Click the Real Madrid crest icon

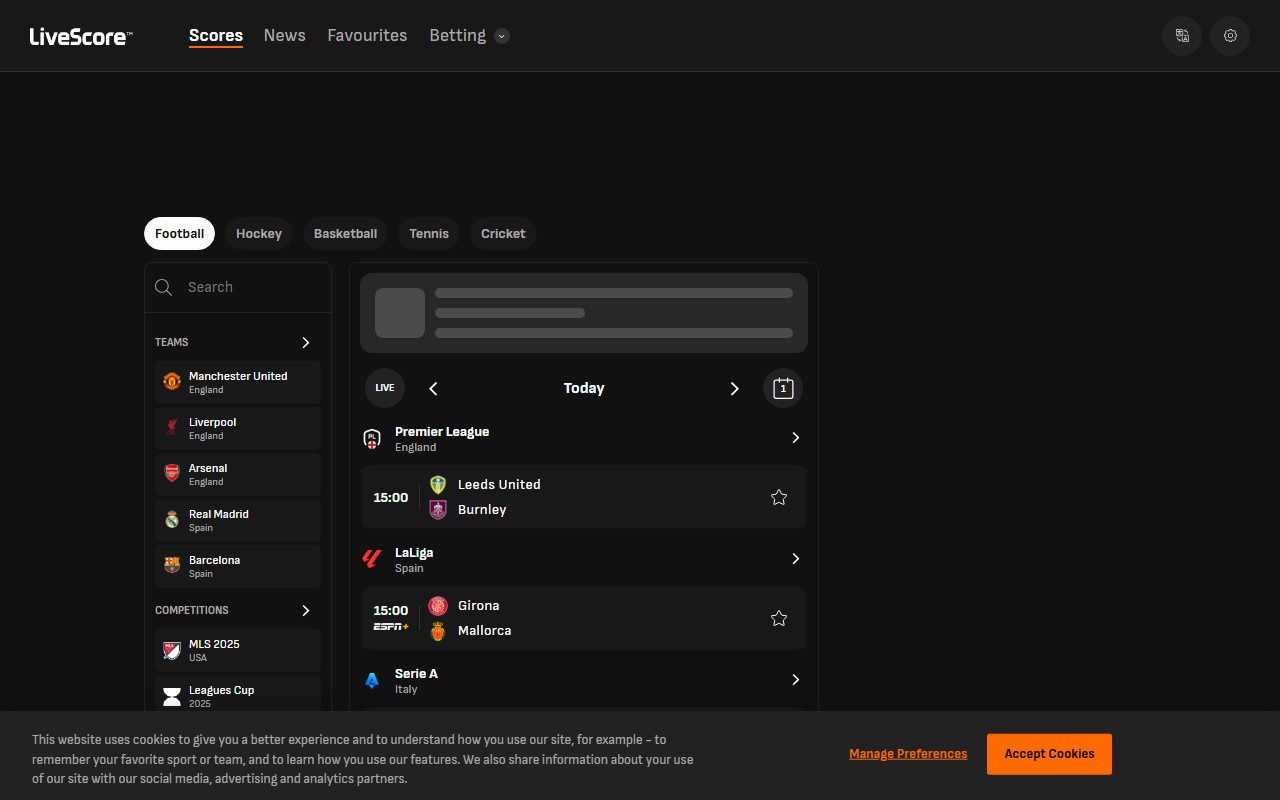[x=172, y=520]
